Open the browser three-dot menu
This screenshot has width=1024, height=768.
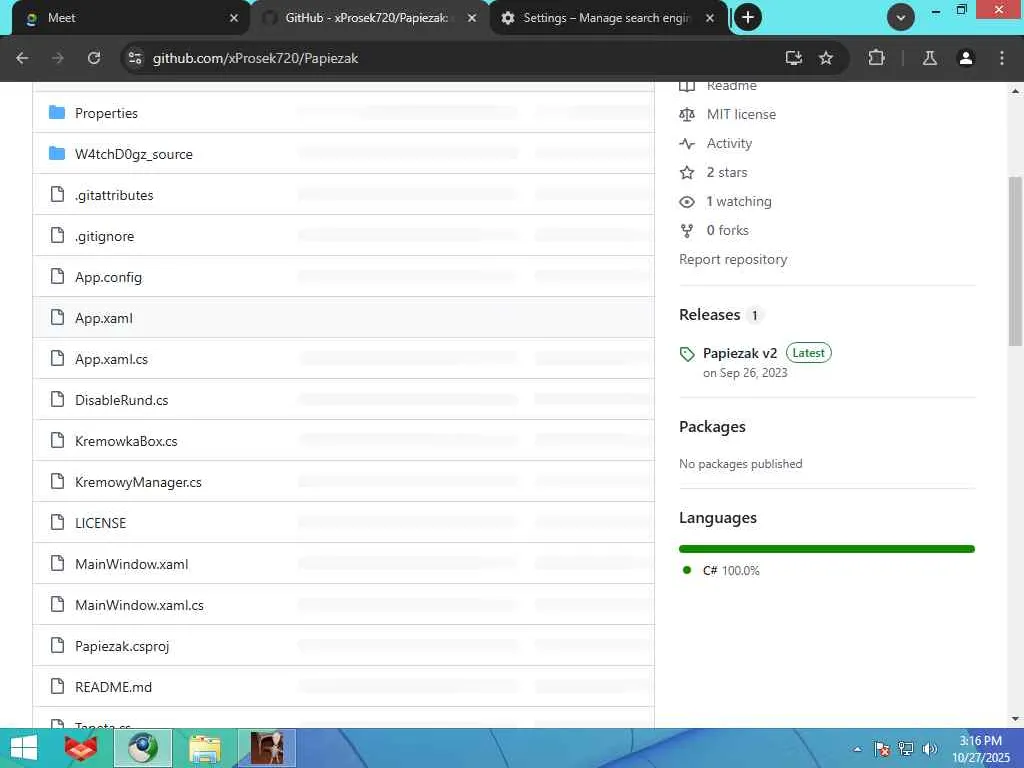(1002, 58)
